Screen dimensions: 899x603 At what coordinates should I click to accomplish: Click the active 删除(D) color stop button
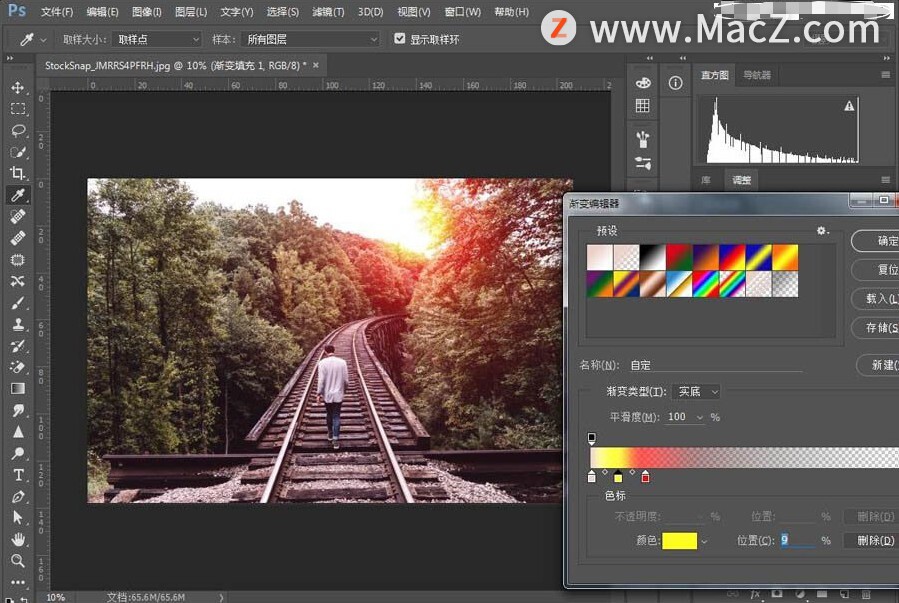pos(870,541)
